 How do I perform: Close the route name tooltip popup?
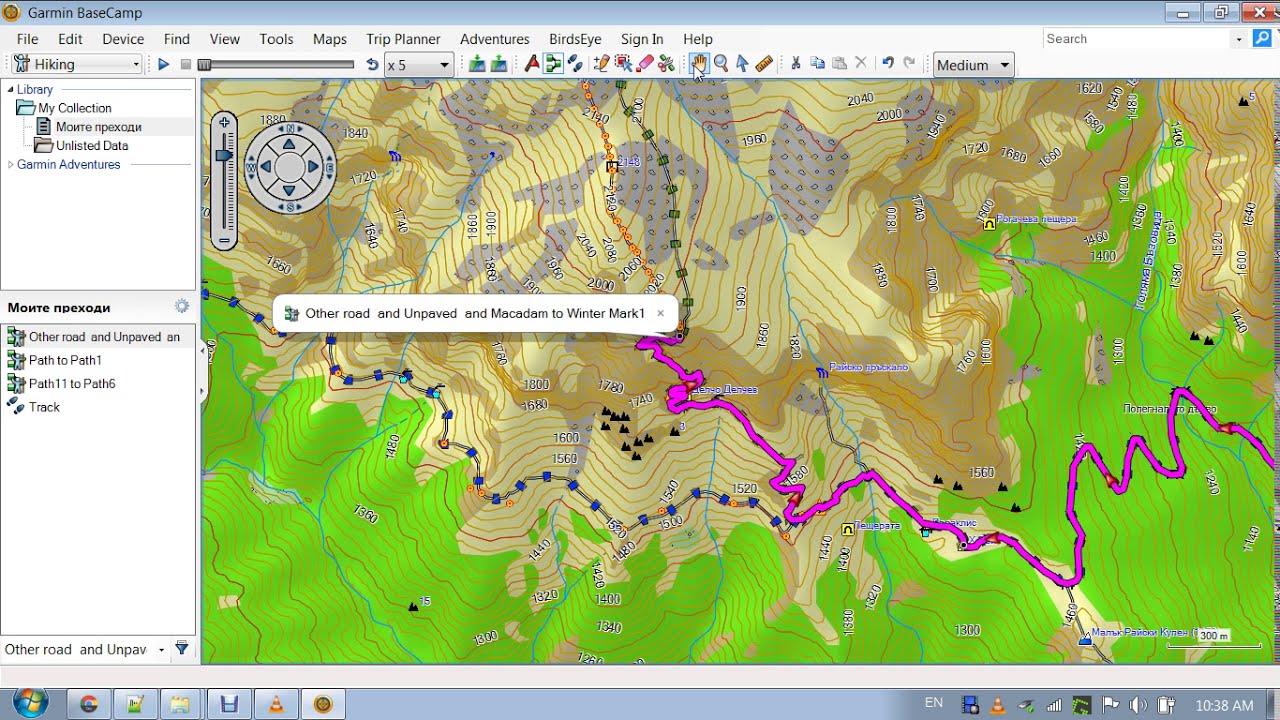point(660,313)
